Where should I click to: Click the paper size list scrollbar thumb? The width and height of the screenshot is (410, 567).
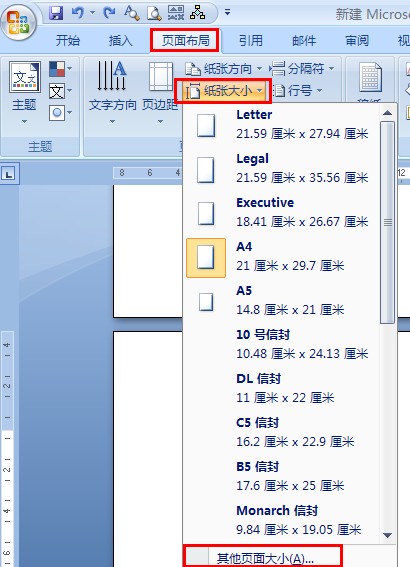point(388,223)
